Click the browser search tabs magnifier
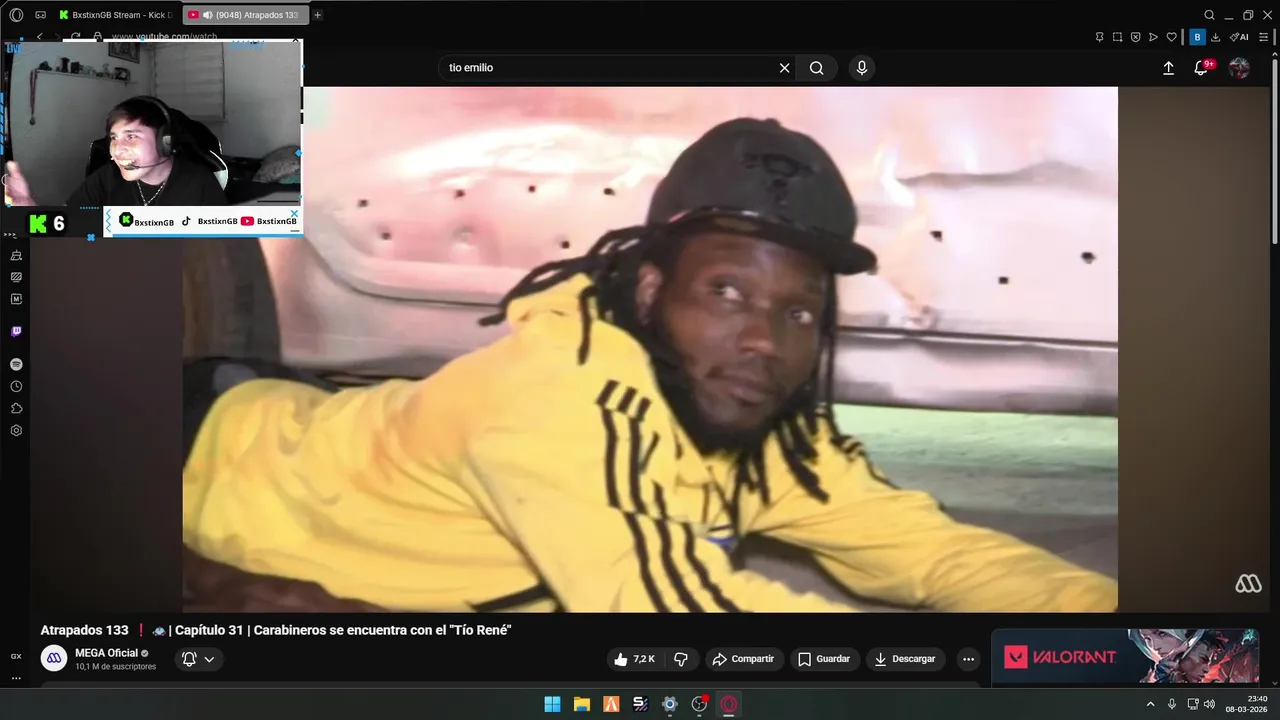This screenshot has height=720, width=1280. point(1209,15)
